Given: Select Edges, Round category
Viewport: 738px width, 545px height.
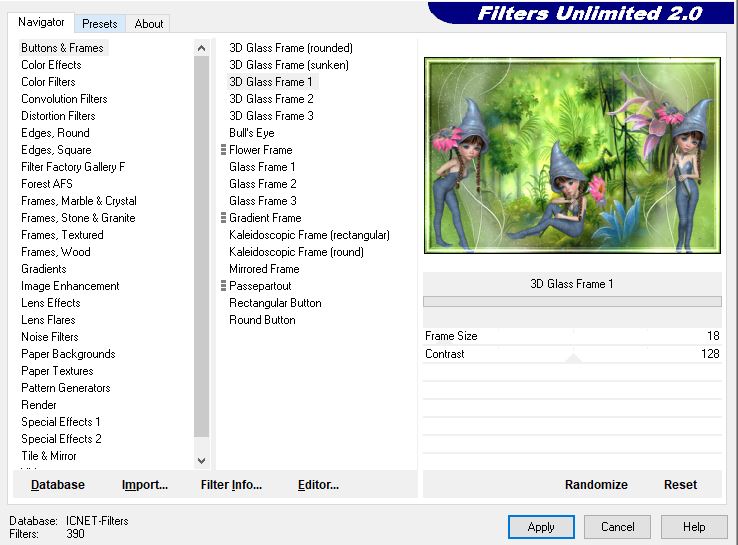Looking at the screenshot, I should (55, 133).
